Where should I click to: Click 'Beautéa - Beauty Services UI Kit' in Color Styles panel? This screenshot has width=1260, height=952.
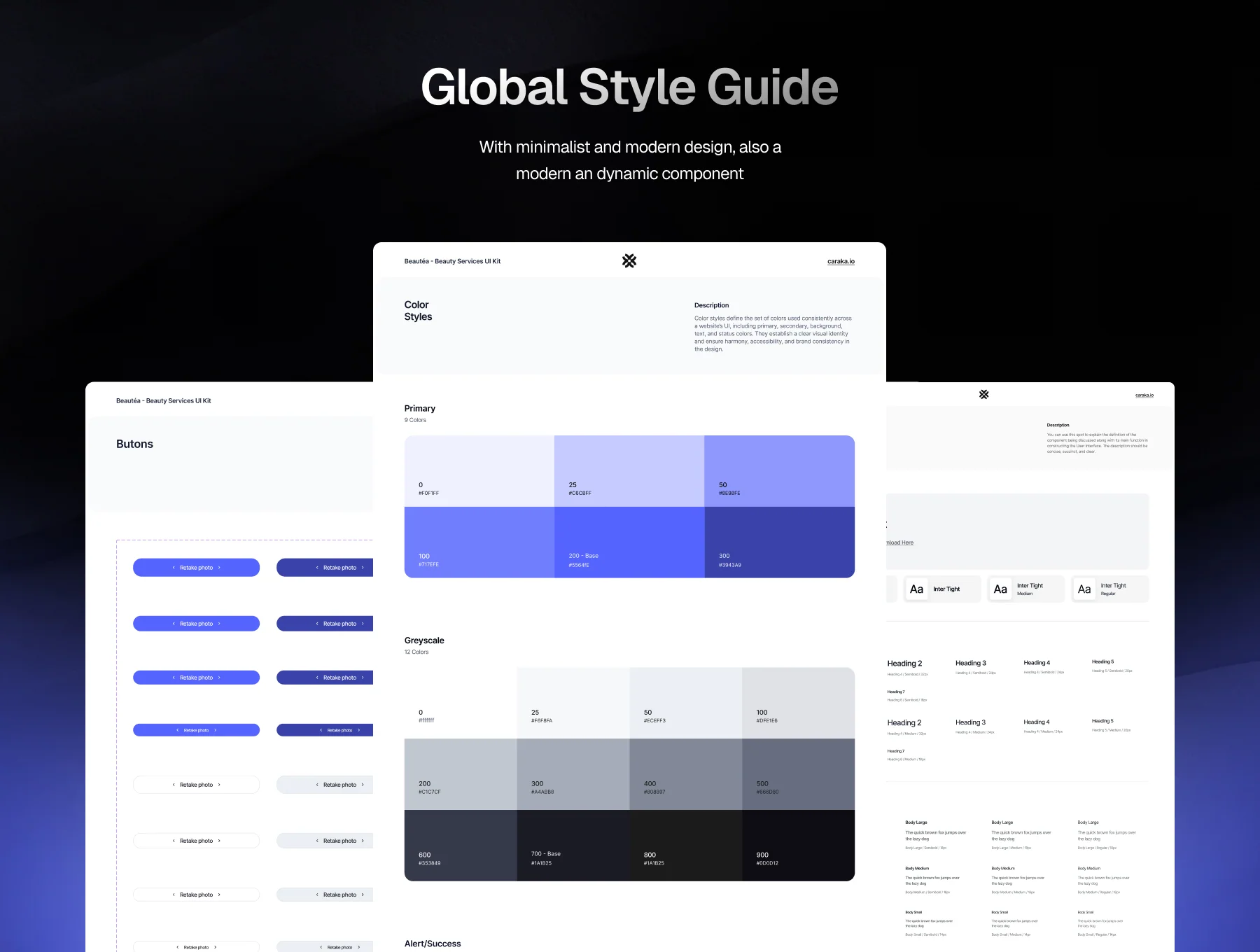[452, 262]
